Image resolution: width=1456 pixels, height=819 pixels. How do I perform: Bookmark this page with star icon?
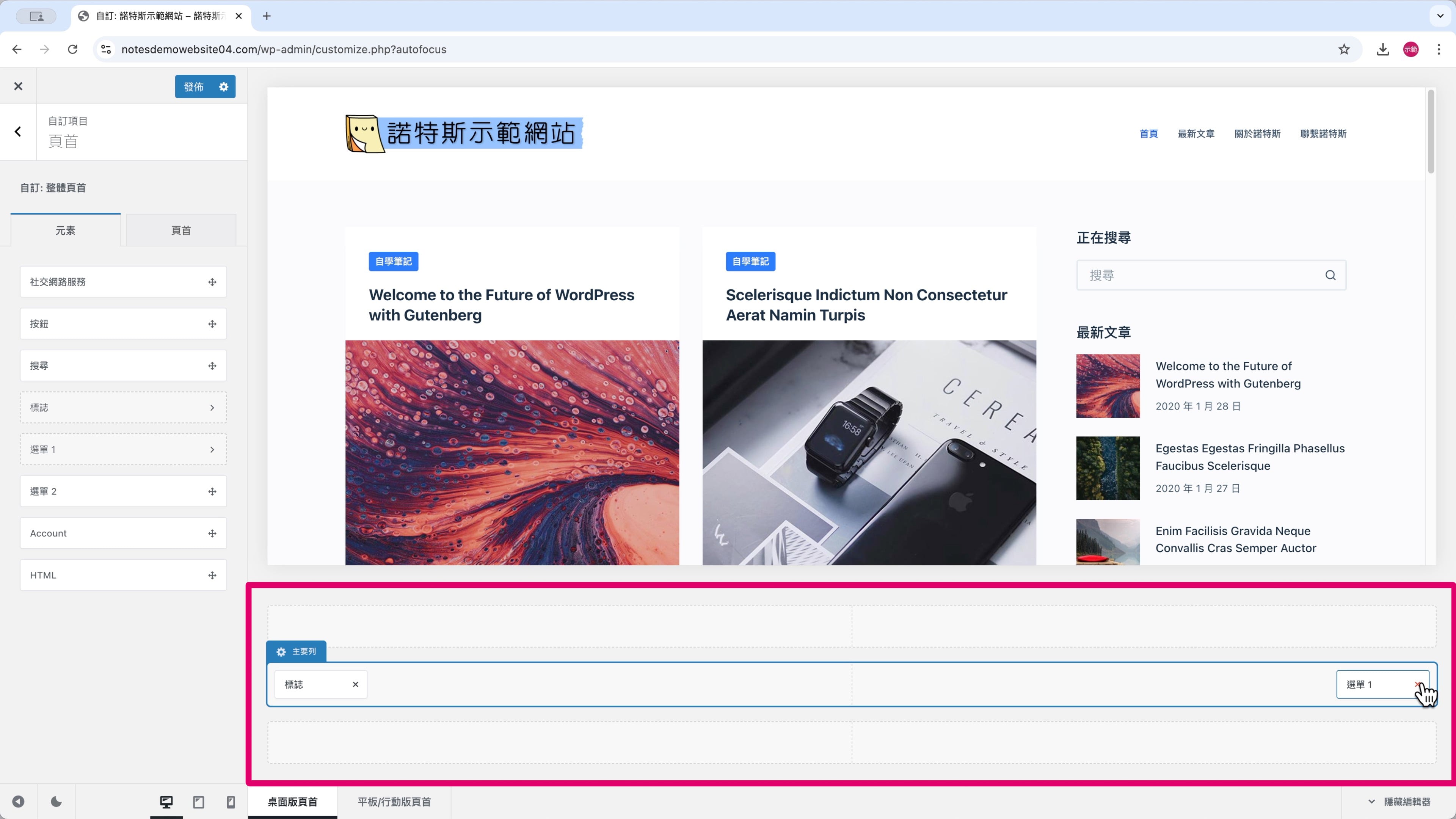(x=1343, y=49)
